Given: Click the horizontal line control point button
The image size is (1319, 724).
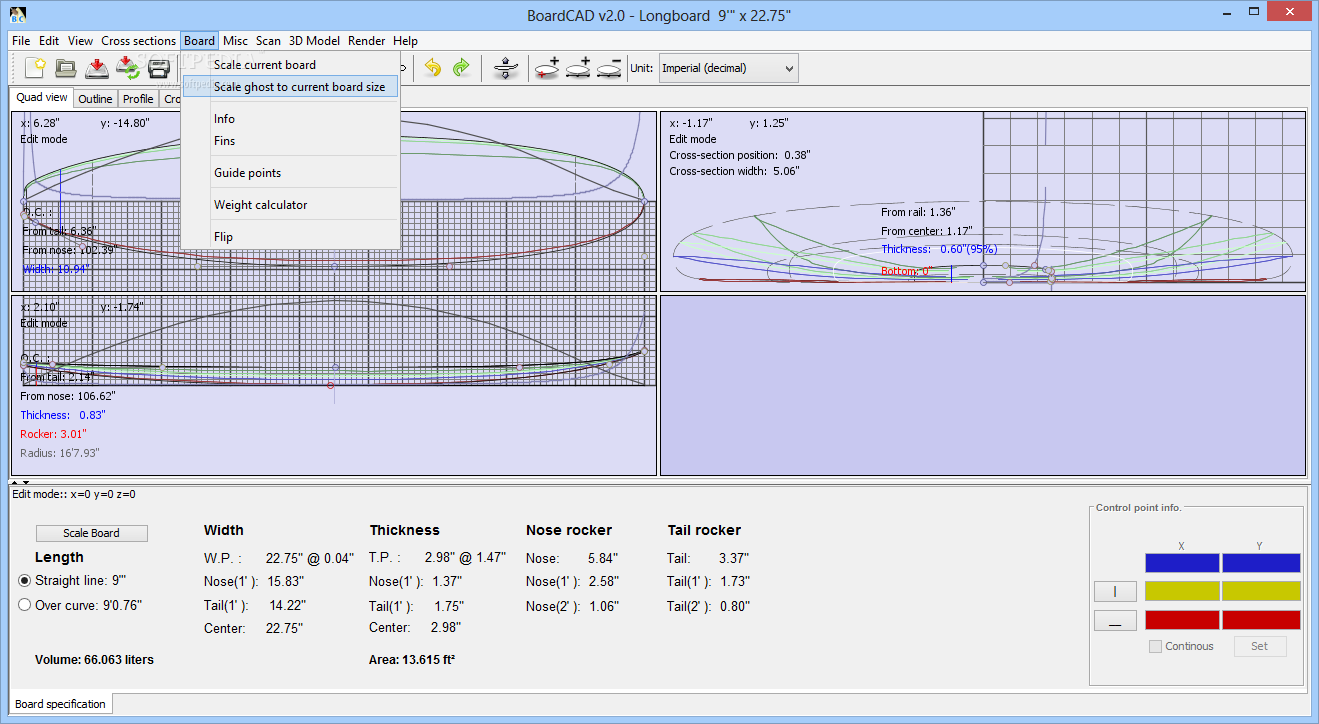Looking at the screenshot, I should (1115, 620).
